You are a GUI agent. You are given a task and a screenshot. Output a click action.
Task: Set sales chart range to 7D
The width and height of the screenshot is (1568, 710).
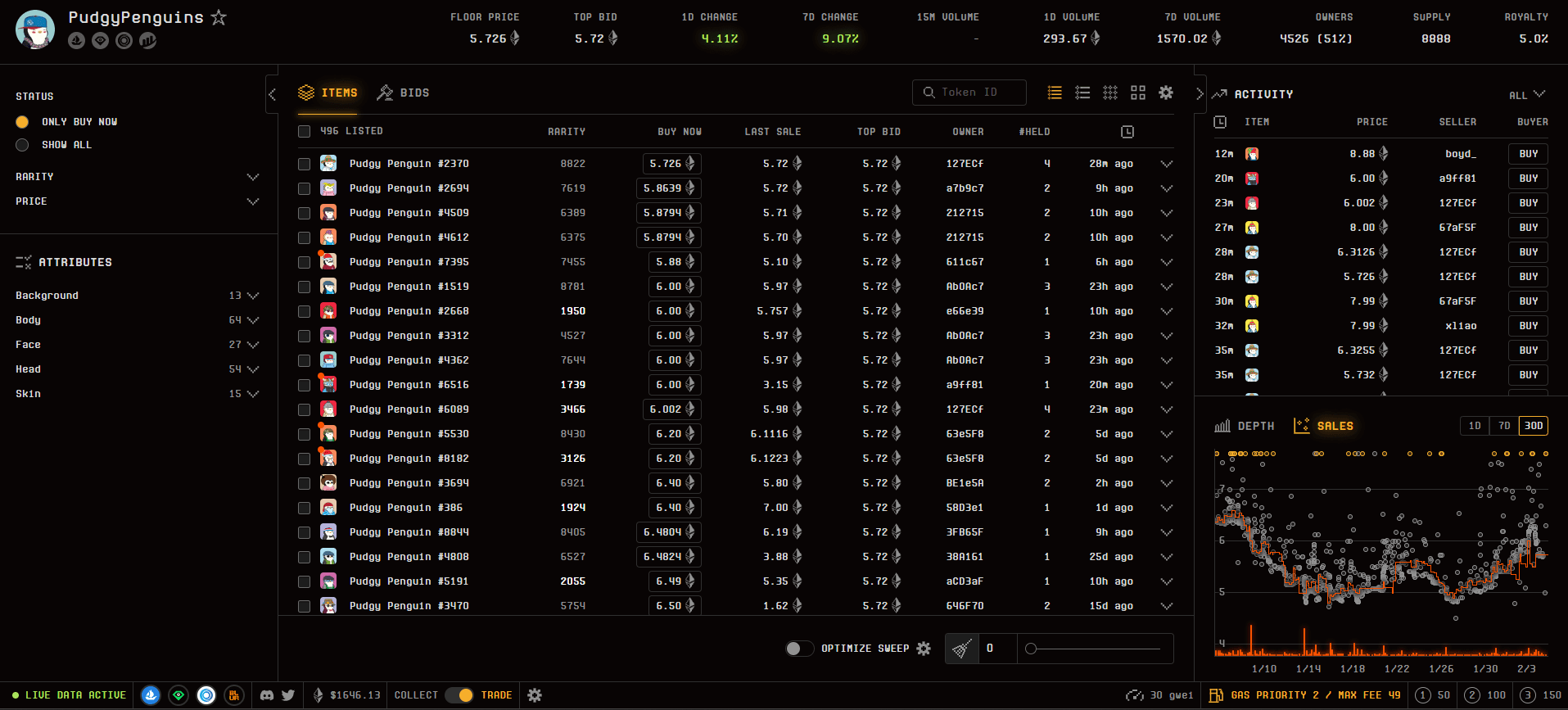(1504, 426)
